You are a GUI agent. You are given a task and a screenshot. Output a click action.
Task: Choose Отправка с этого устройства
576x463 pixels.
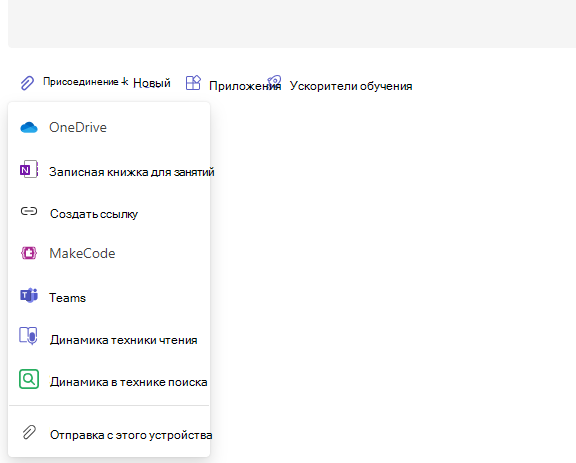coord(109,435)
